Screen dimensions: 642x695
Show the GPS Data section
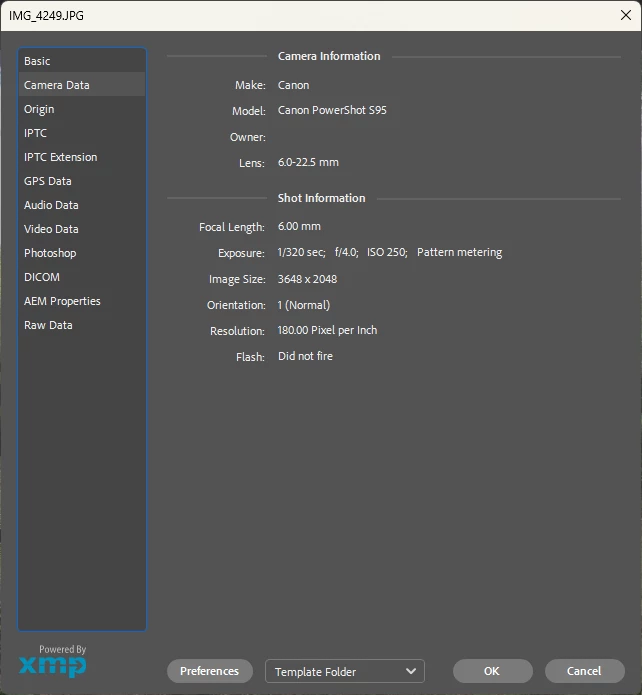pyautogui.click(x=82, y=181)
